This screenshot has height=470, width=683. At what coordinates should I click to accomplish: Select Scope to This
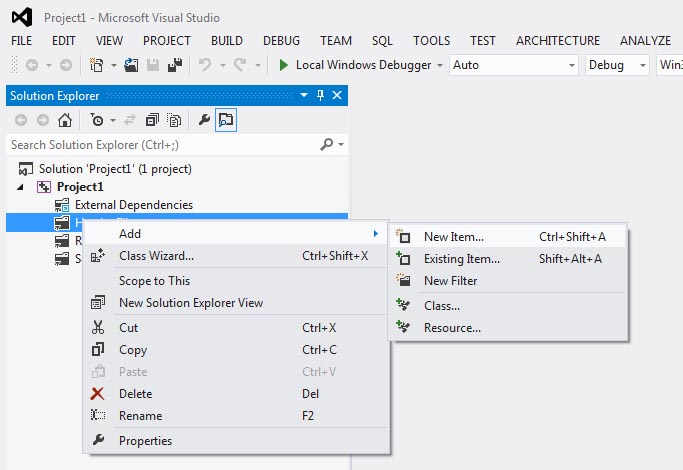tap(236, 281)
